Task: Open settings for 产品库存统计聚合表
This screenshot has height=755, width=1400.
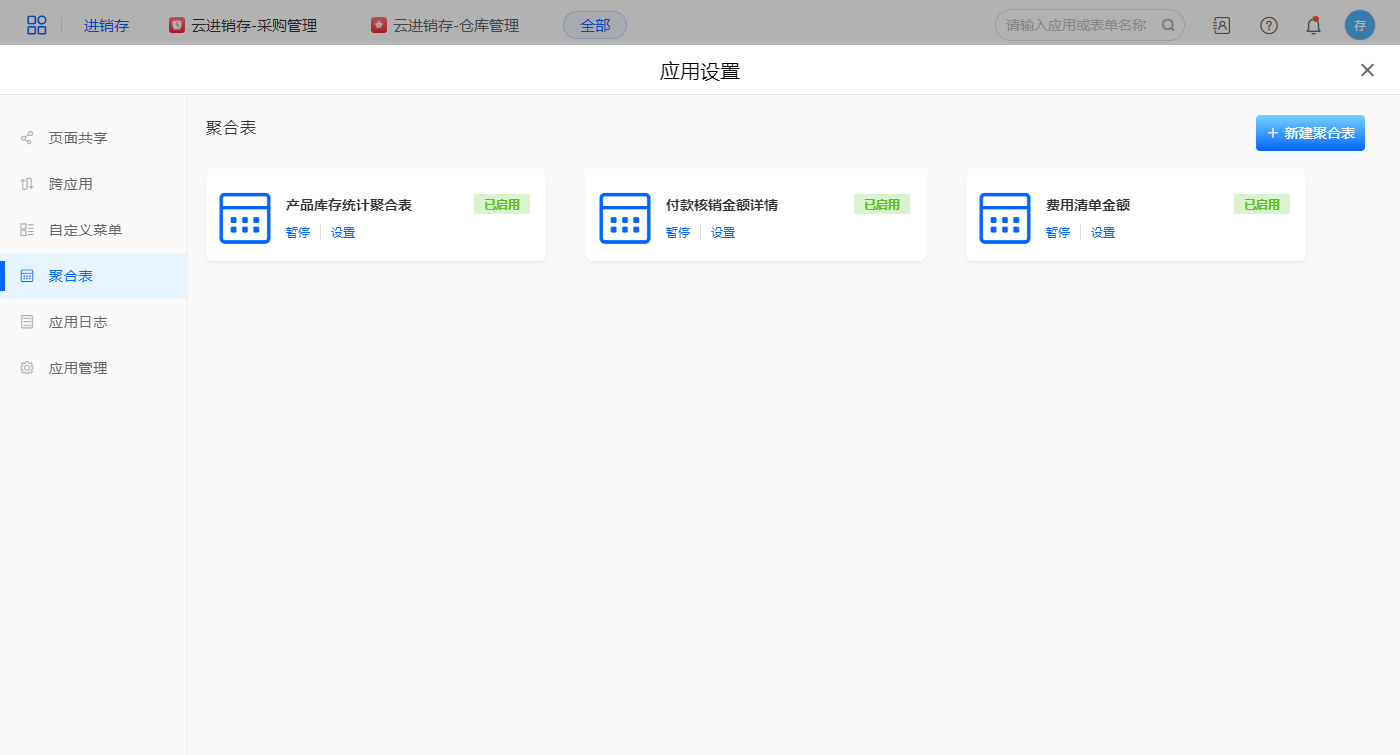Action: point(343,233)
